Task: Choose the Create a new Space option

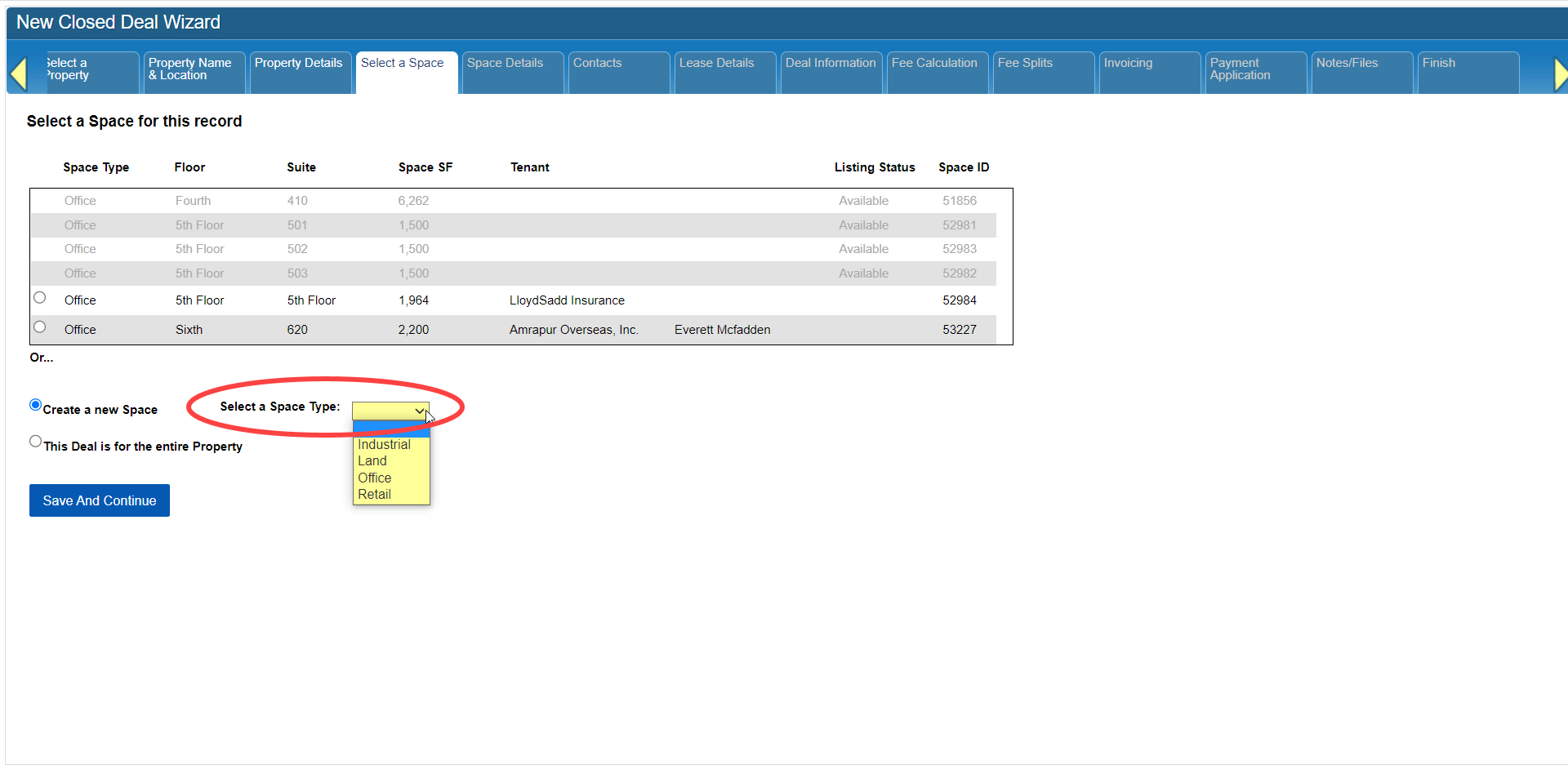Action: (x=35, y=405)
